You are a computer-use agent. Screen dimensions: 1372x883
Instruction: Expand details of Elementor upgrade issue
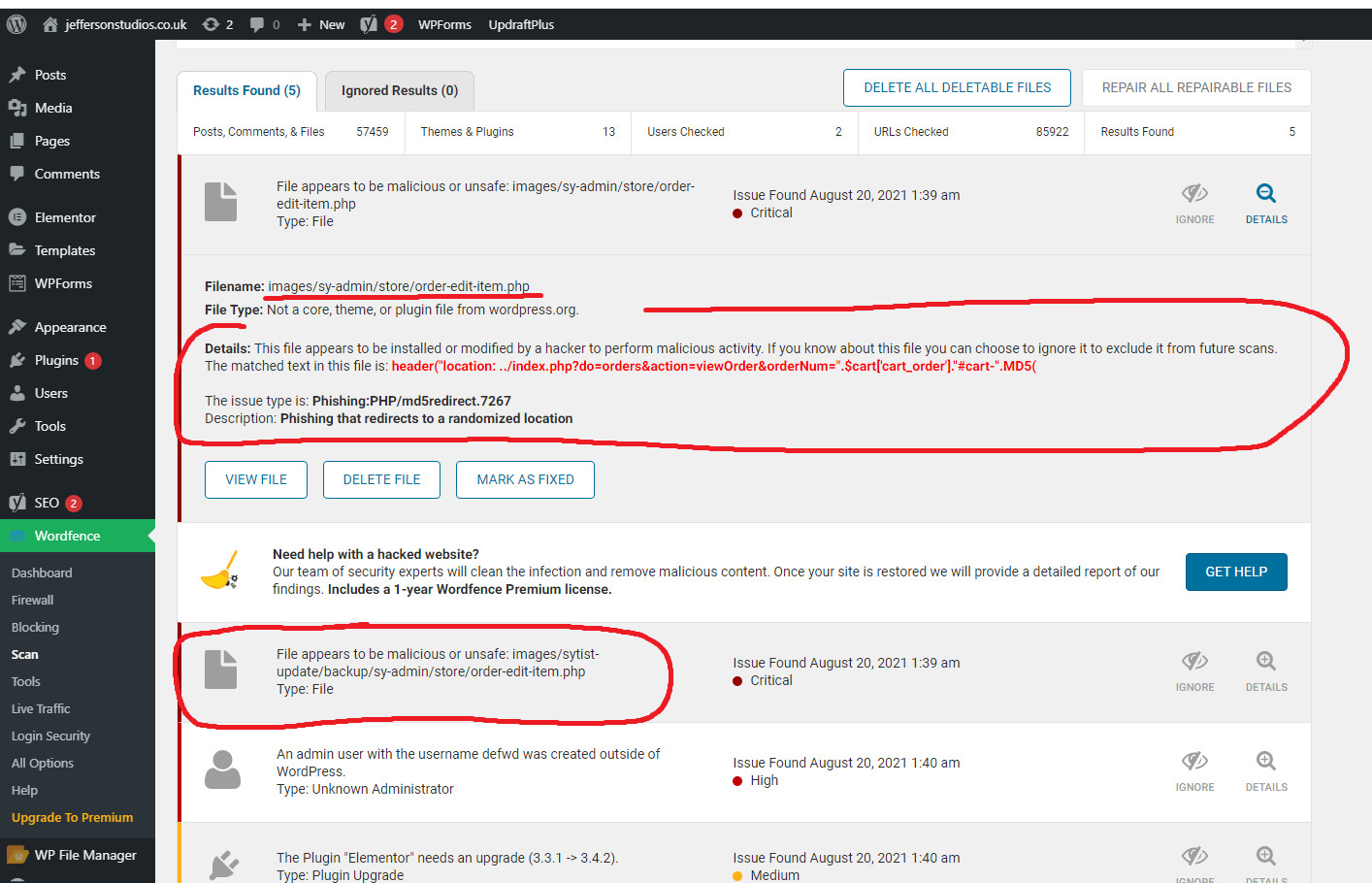(1266, 863)
